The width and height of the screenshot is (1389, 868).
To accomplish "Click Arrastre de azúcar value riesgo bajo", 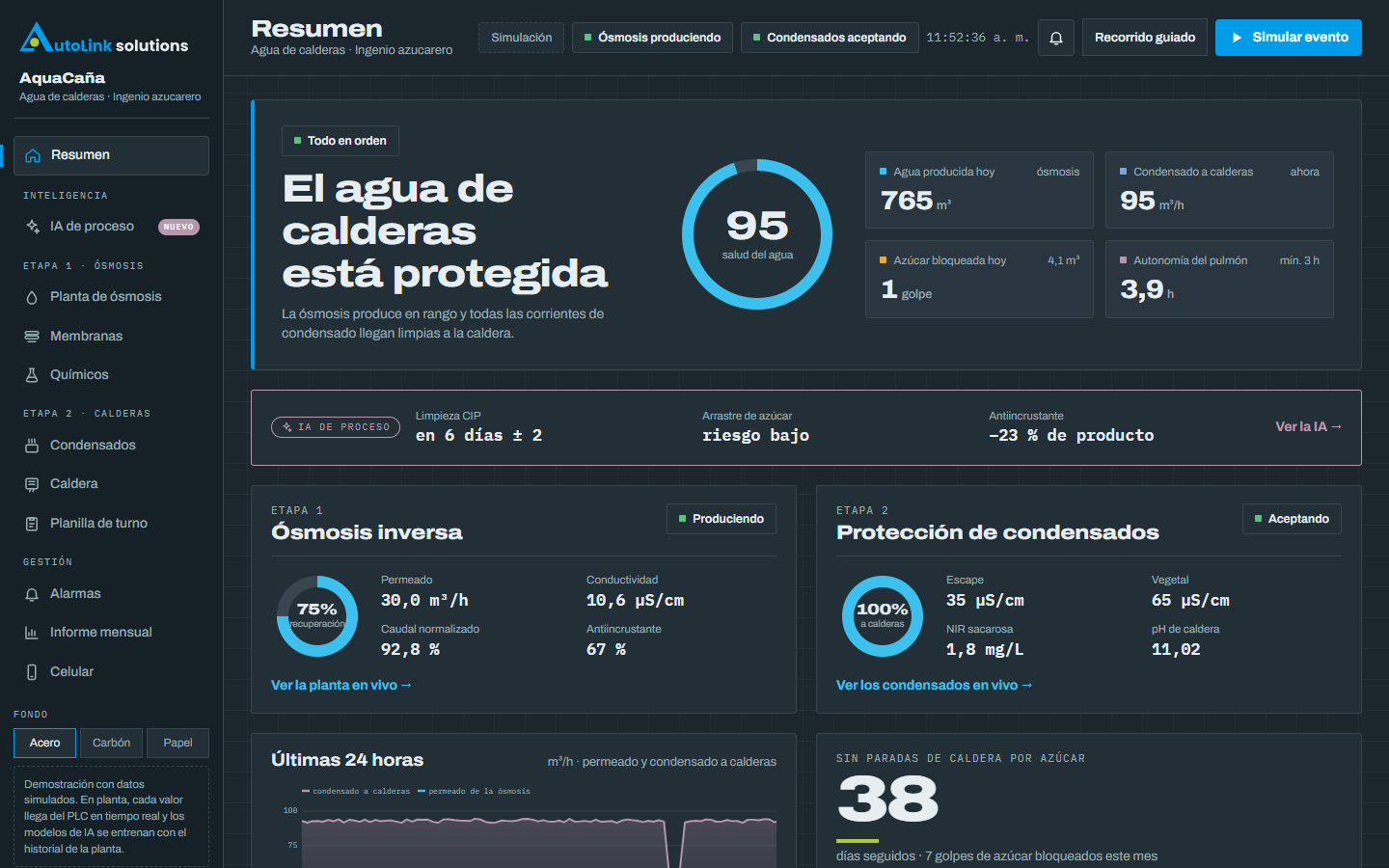I will pos(755,436).
